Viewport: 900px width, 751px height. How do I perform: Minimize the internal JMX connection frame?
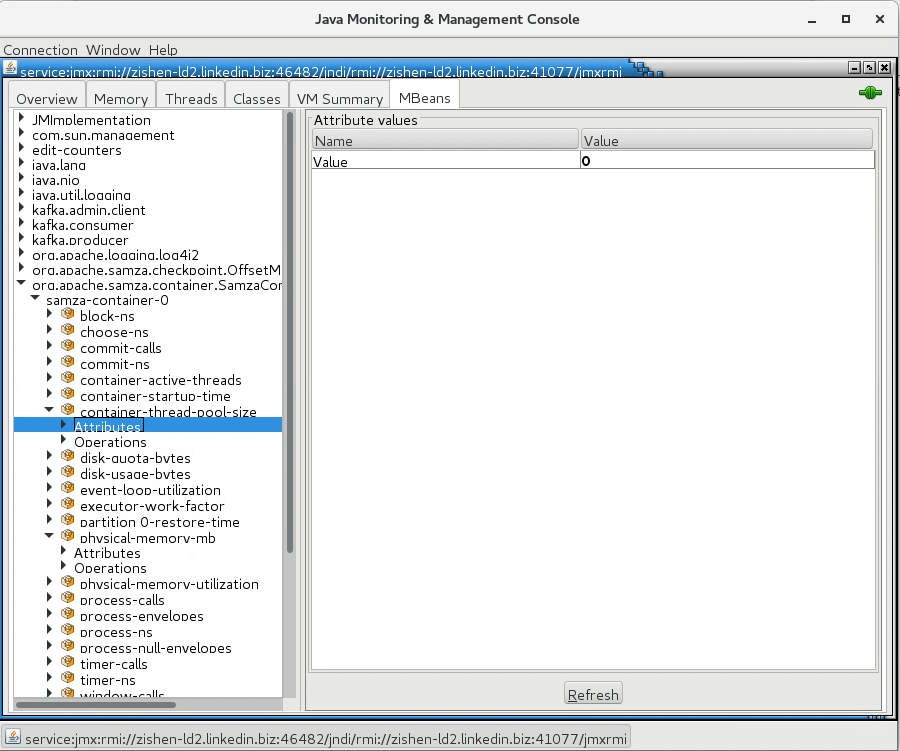(854, 68)
